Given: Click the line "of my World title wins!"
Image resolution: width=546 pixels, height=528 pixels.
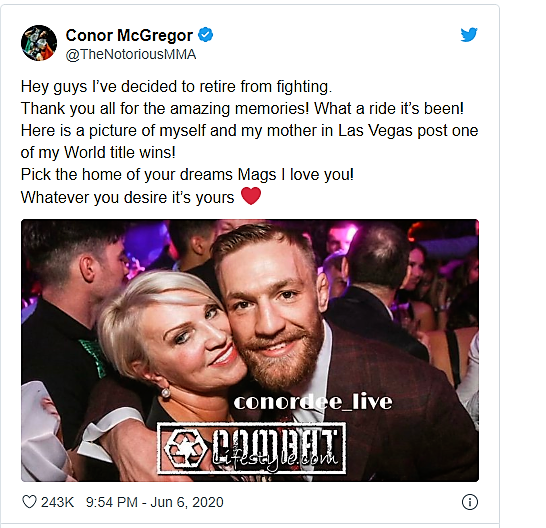Looking at the screenshot, I should [98, 153].
